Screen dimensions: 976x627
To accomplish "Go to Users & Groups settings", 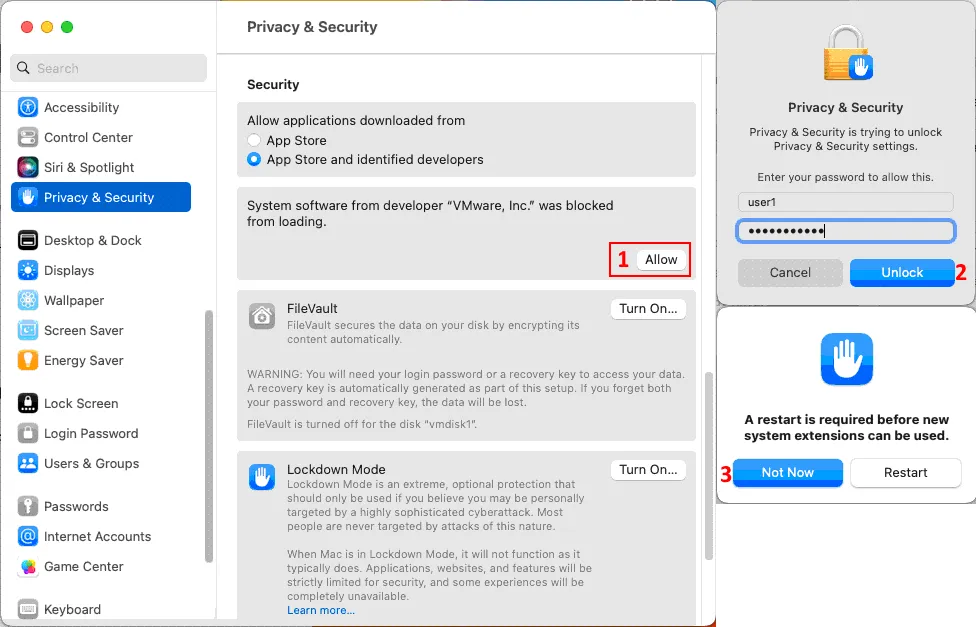I will tap(91, 464).
